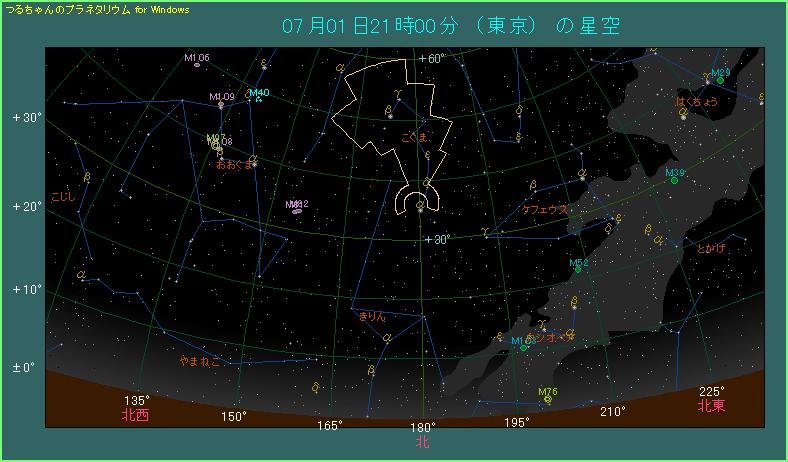
Task: Click the M106 galaxy marker
Action: coord(197,66)
